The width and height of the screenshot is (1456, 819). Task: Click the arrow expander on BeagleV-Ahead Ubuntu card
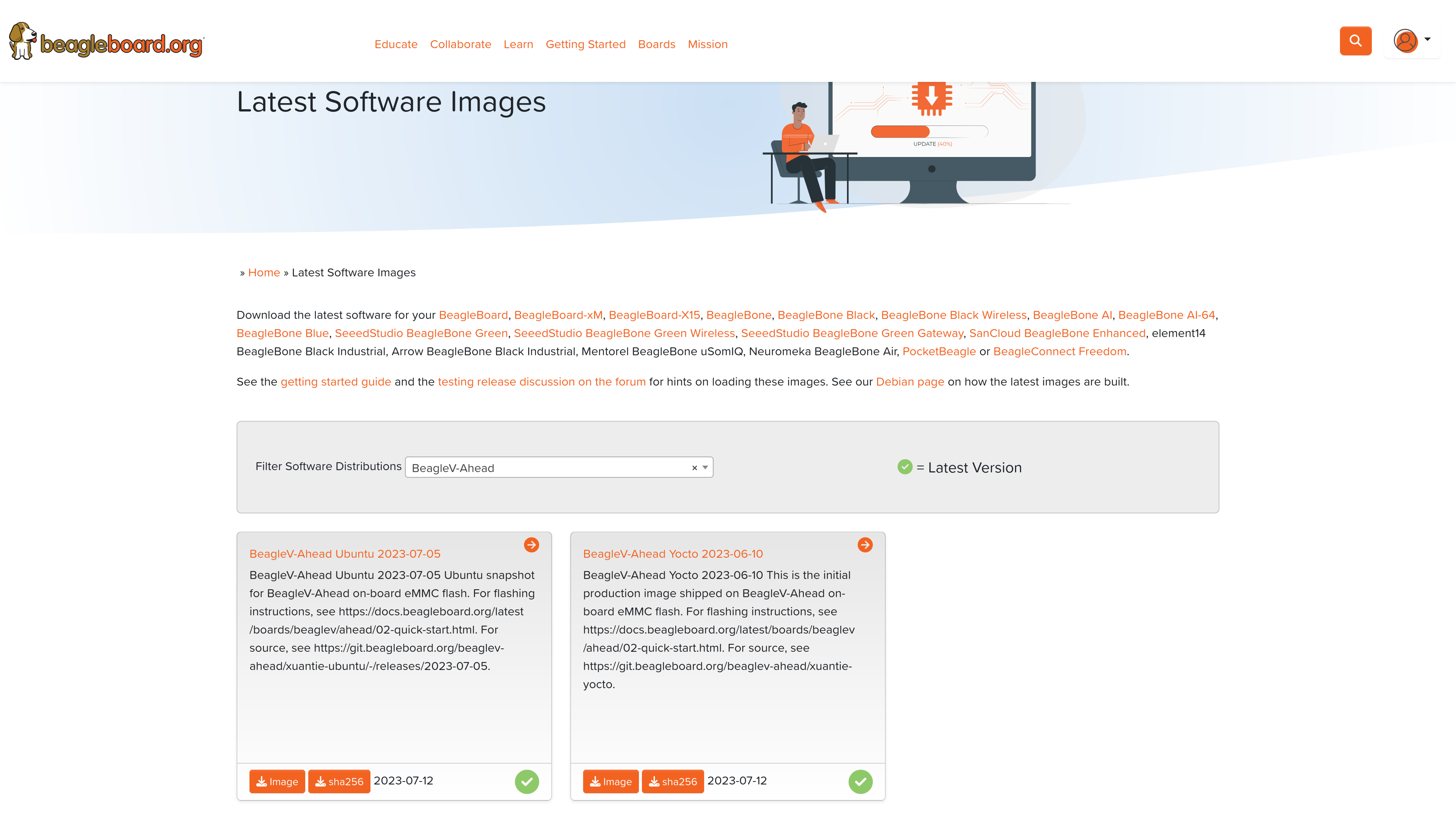pyautogui.click(x=531, y=545)
